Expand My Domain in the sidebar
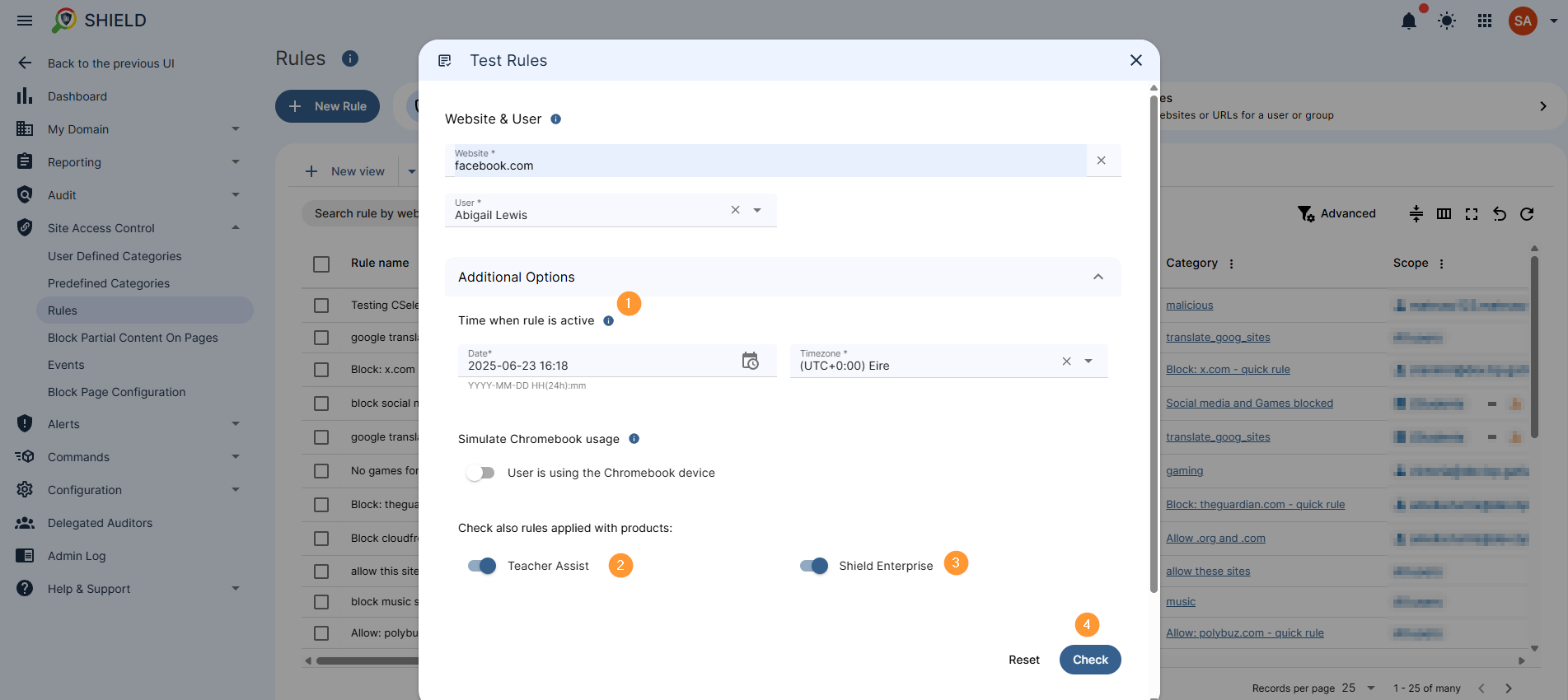Screen dimensions: 1568x700 236,129
